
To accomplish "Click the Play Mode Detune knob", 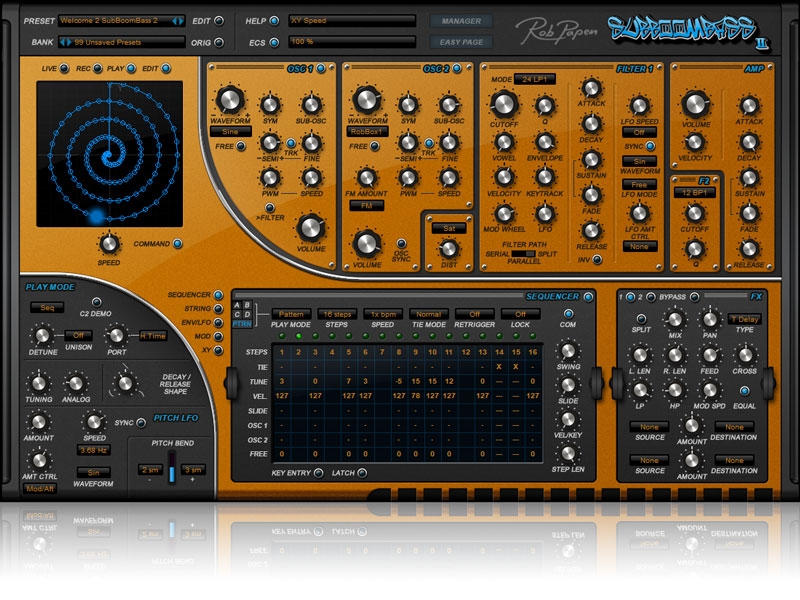I will click(x=41, y=336).
